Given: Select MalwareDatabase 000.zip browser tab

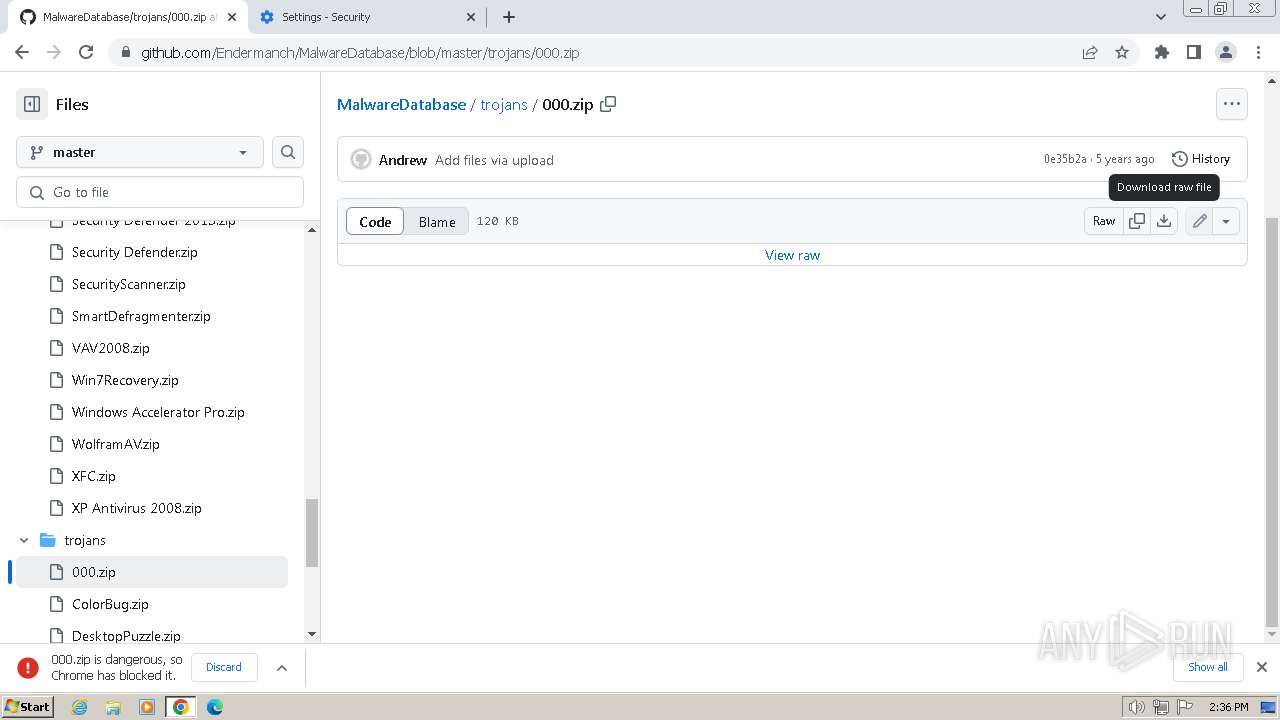Looking at the screenshot, I should (127, 17).
